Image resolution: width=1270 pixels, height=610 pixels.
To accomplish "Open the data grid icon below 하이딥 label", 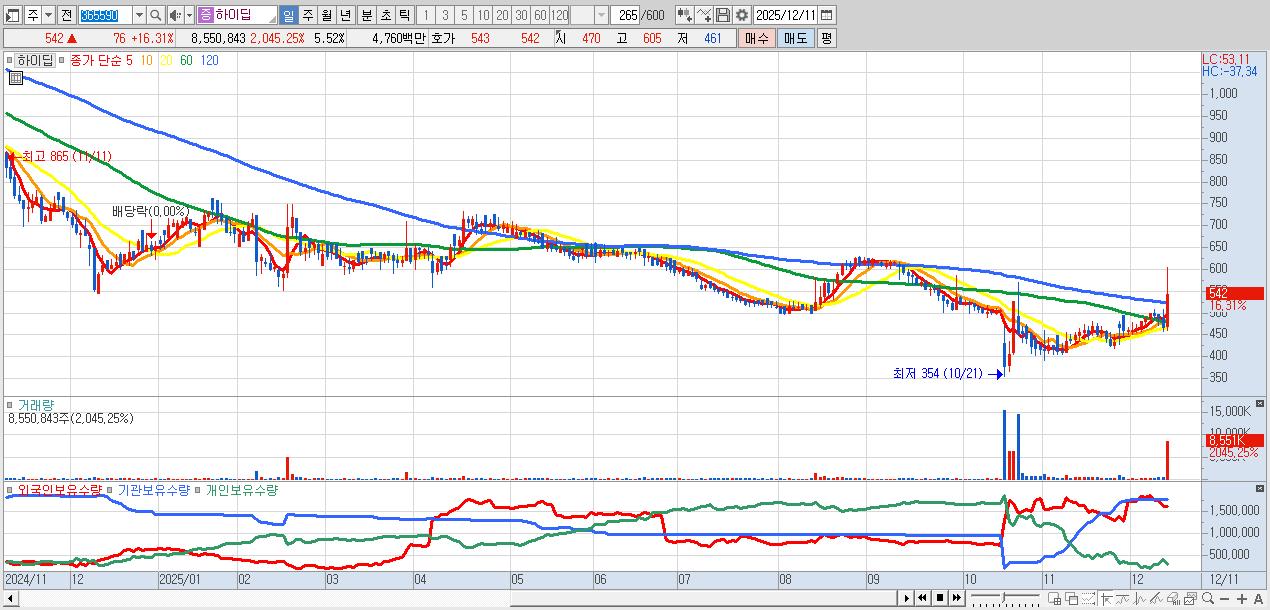I will point(15,78).
